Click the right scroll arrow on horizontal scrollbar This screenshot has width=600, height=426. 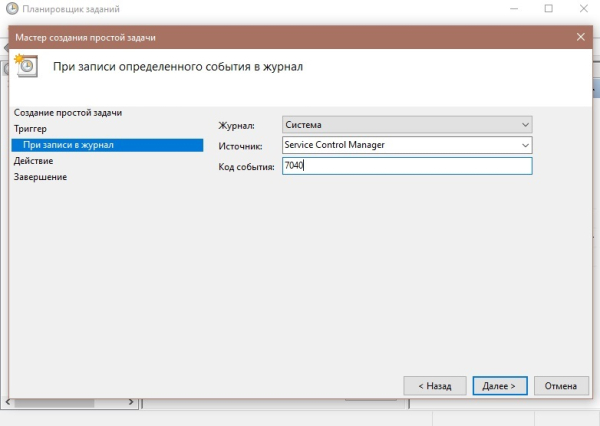point(131,402)
